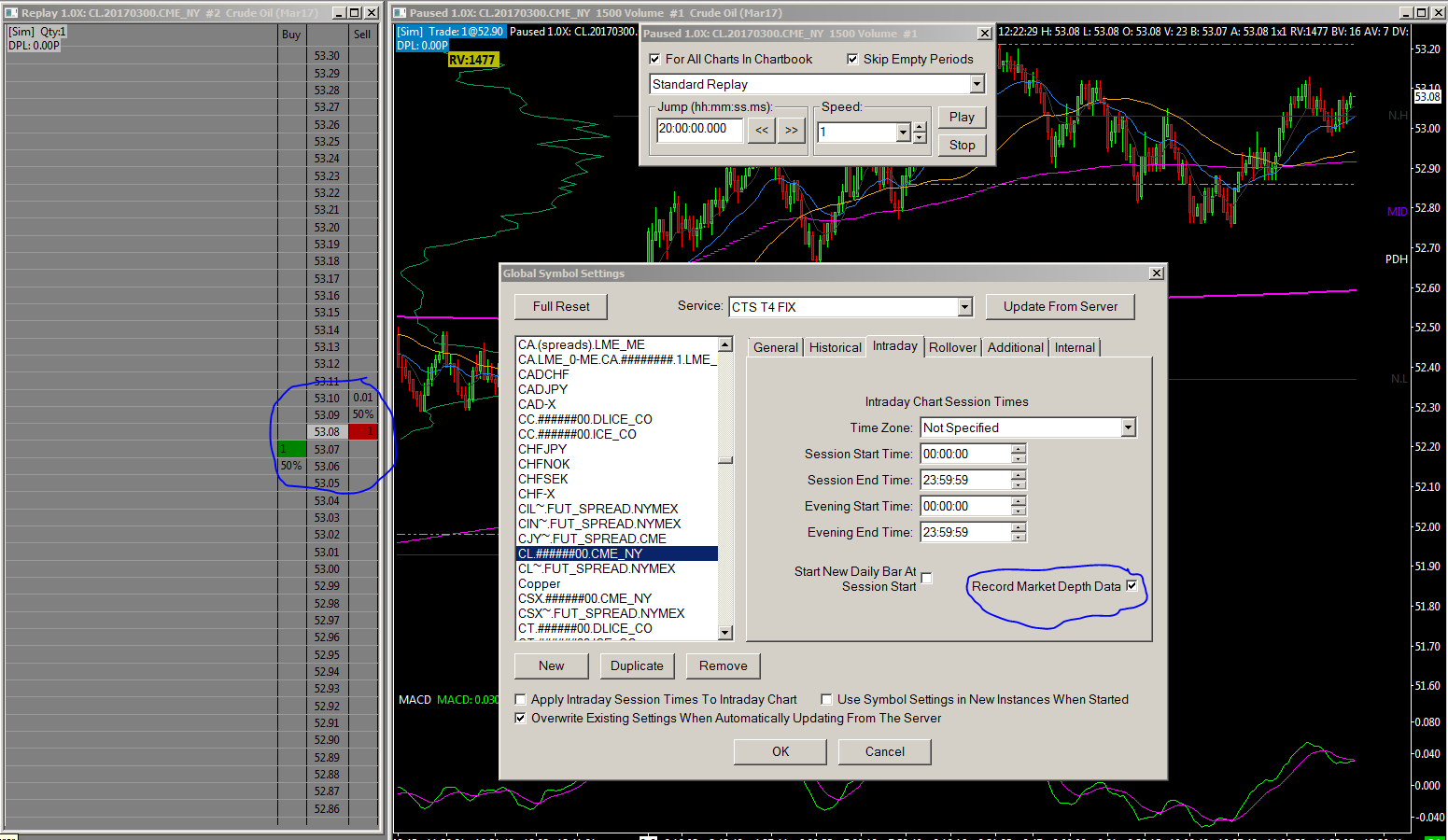Increase Evening Start Time spinner
This screenshot has height=840, width=1448.
click(1019, 501)
